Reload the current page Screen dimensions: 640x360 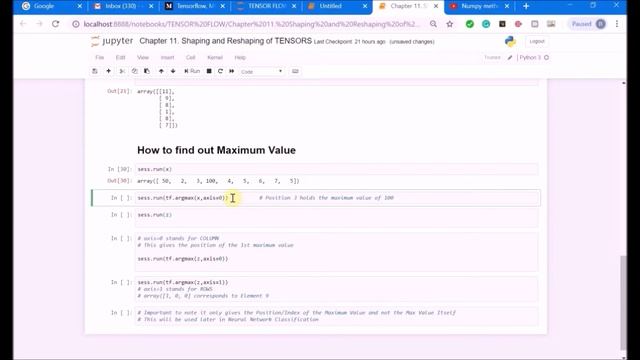coord(56,24)
